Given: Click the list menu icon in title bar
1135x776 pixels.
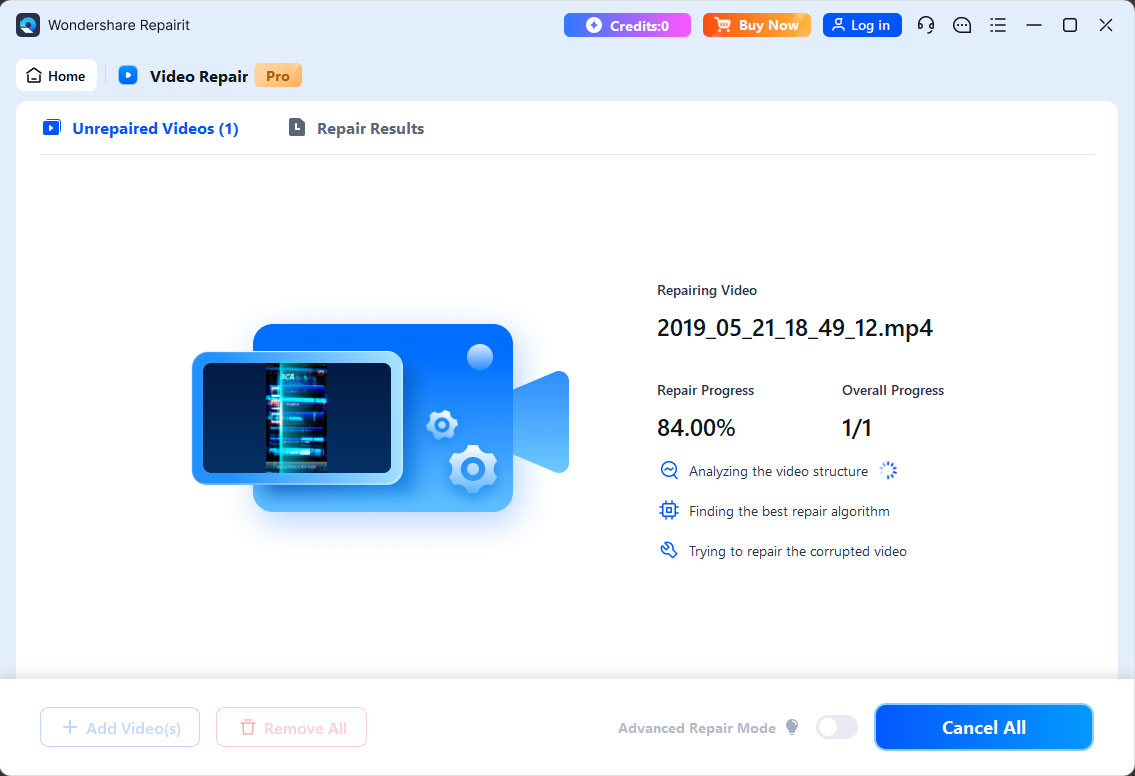Looking at the screenshot, I should (998, 25).
